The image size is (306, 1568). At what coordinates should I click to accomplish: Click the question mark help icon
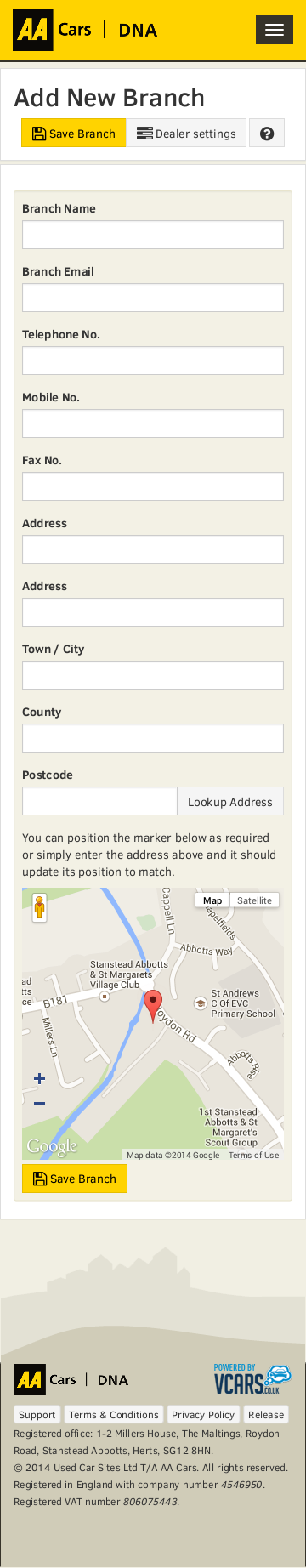point(267,134)
